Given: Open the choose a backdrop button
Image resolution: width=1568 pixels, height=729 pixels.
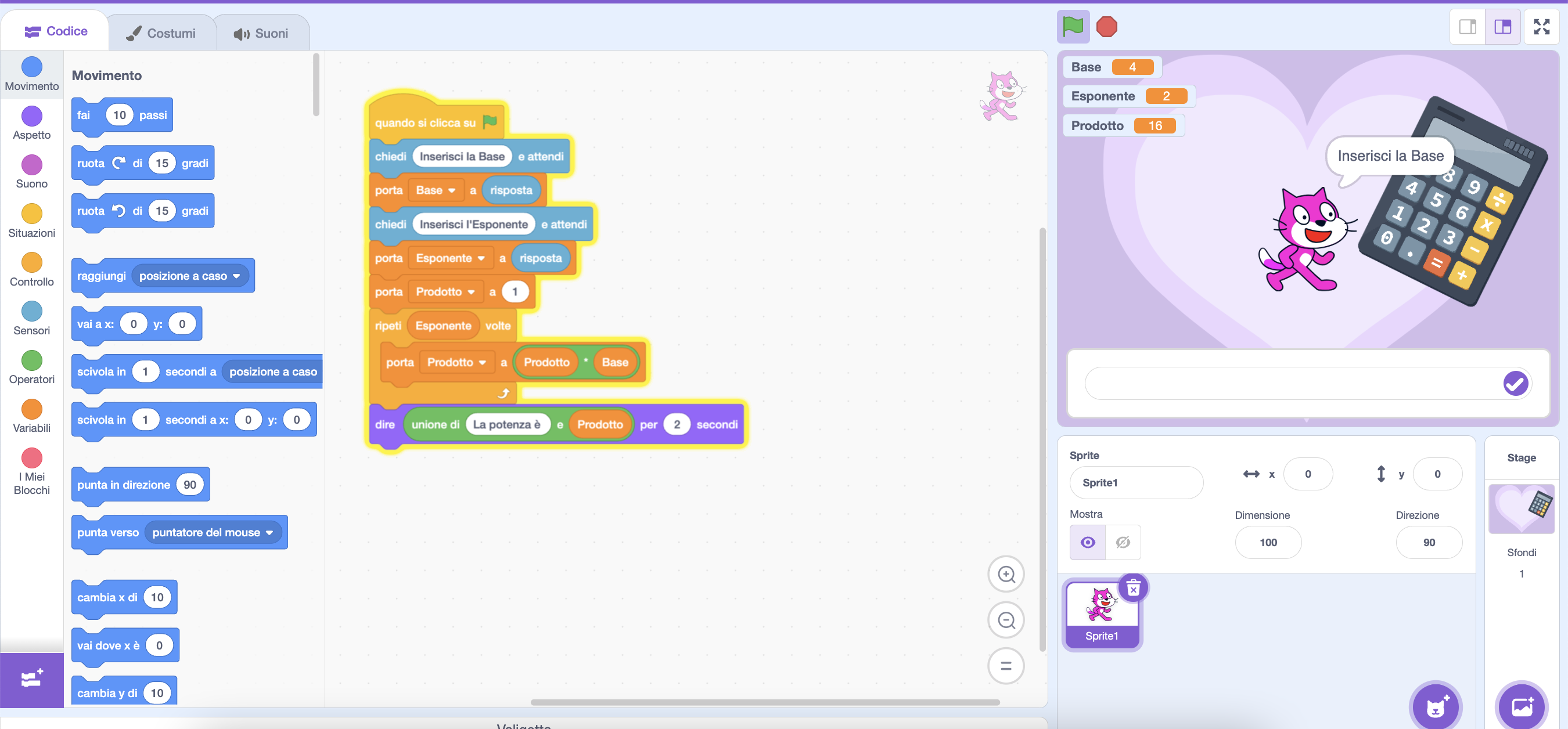Looking at the screenshot, I should point(1521,706).
